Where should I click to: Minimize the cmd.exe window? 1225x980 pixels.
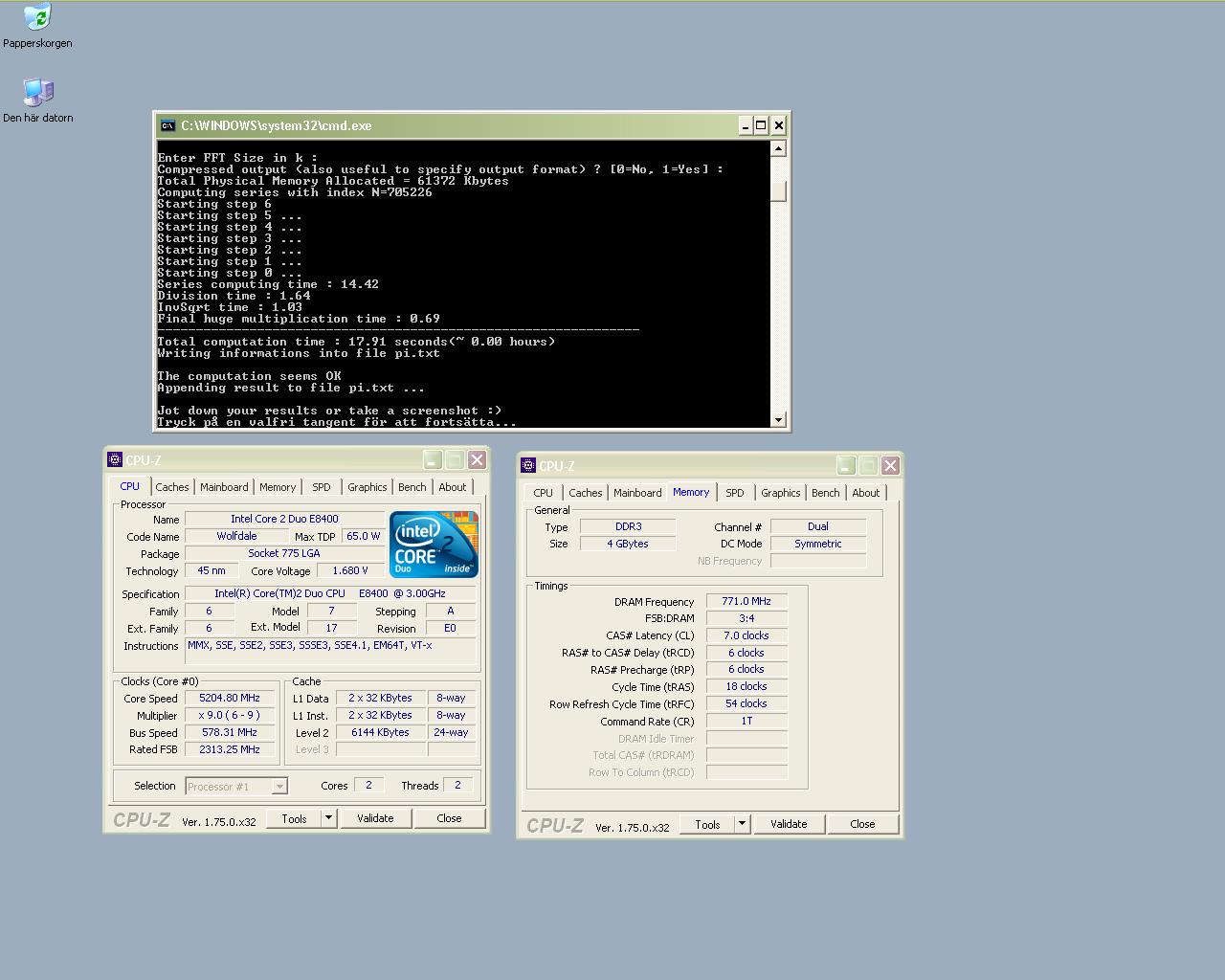745,125
